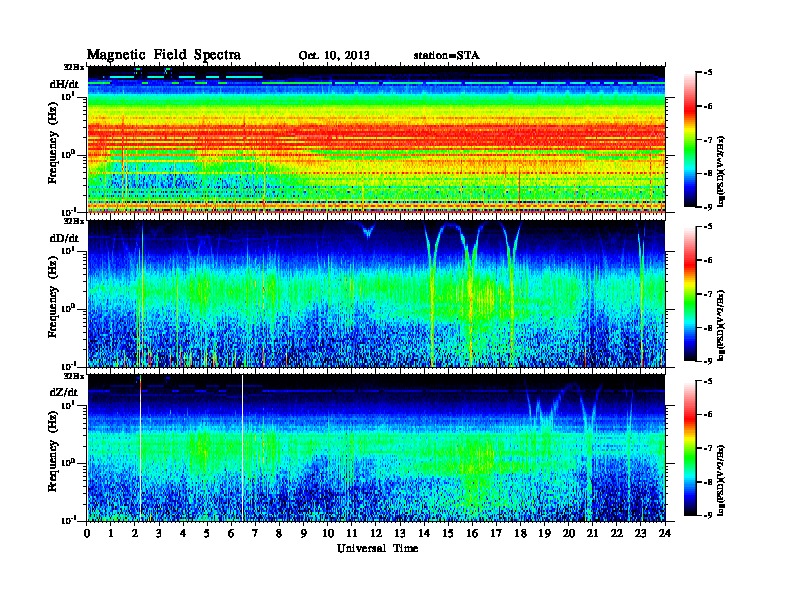Click the dH/dt panel label
Viewport: 792px width, 612px height.
click(64, 84)
